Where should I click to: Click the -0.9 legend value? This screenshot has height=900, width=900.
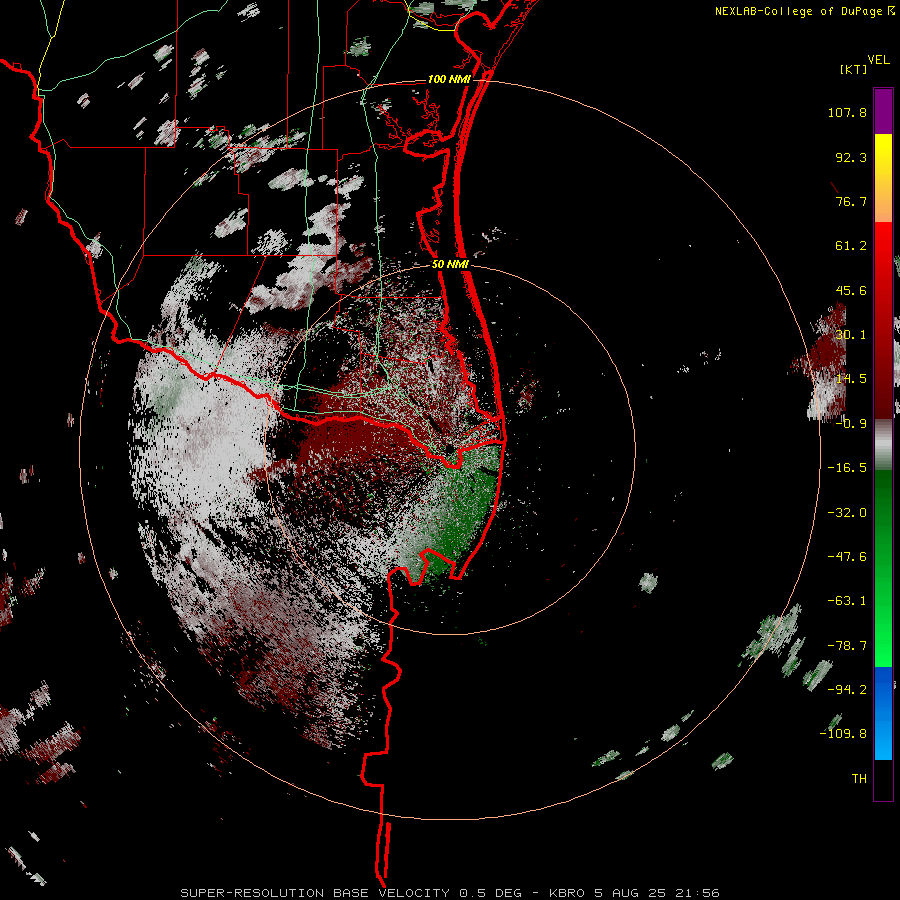[x=851, y=424]
